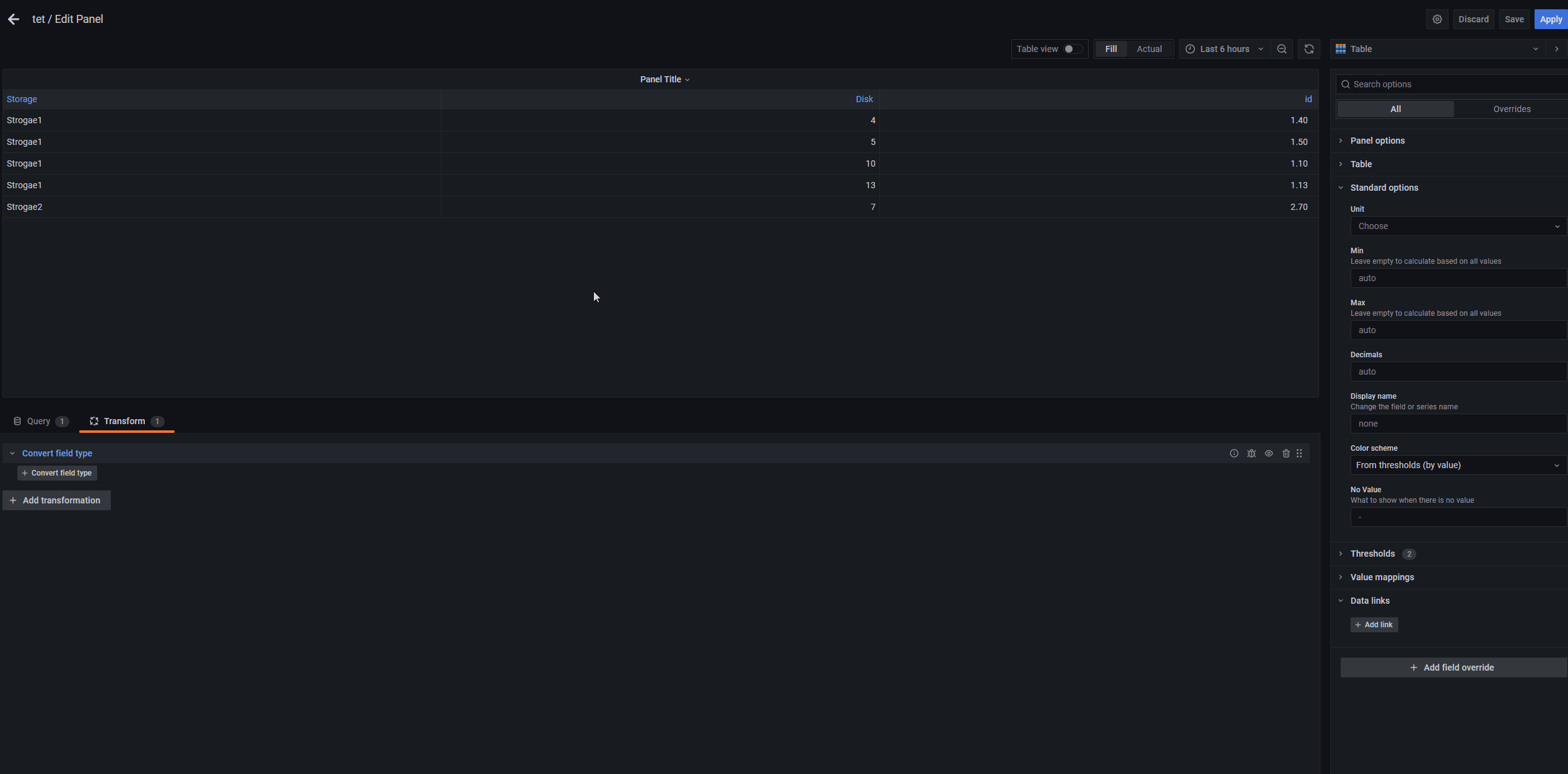The height and width of the screenshot is (774, 1568).
Task: Toggle the Table view switch
Action: 1073,49
